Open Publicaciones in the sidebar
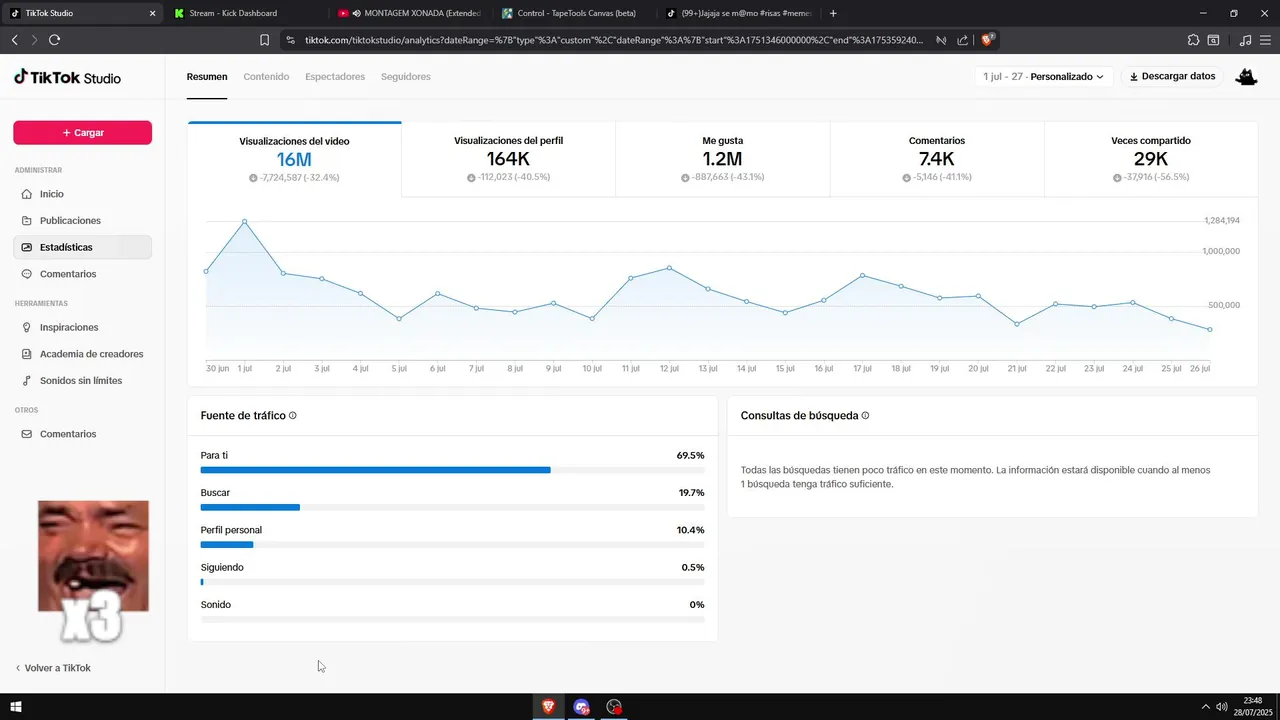The width and height of the screenshot is (1280, 720). point(82,221)
